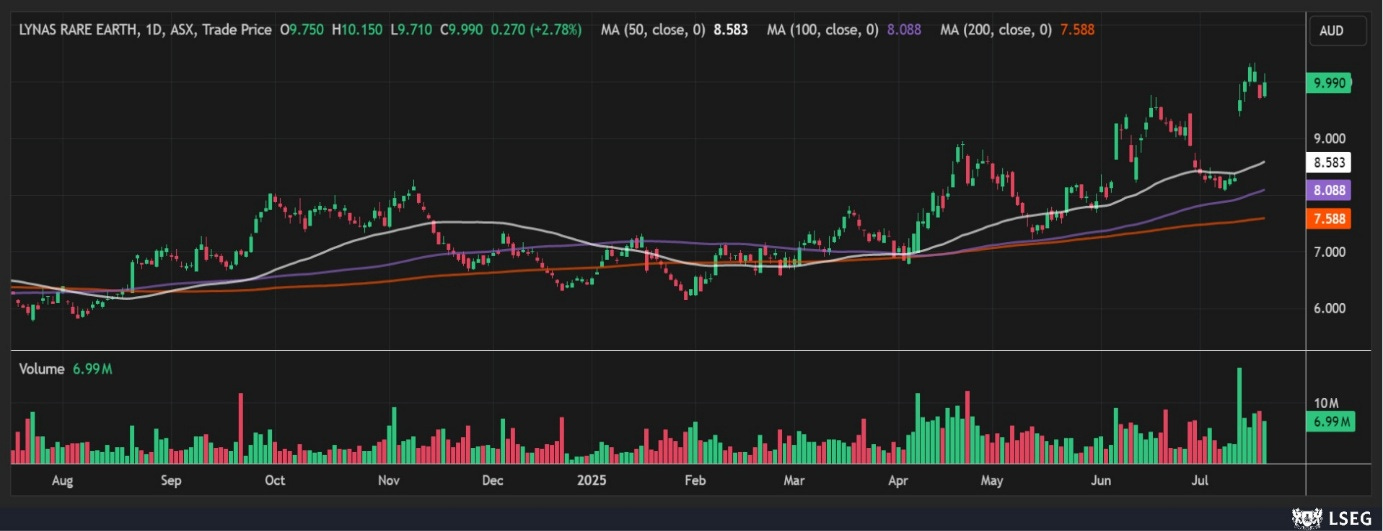Viewport: 1383px width, 531px height.
Task: Click the change value 0.270 (+2.78%)
Action: point(536,30)
